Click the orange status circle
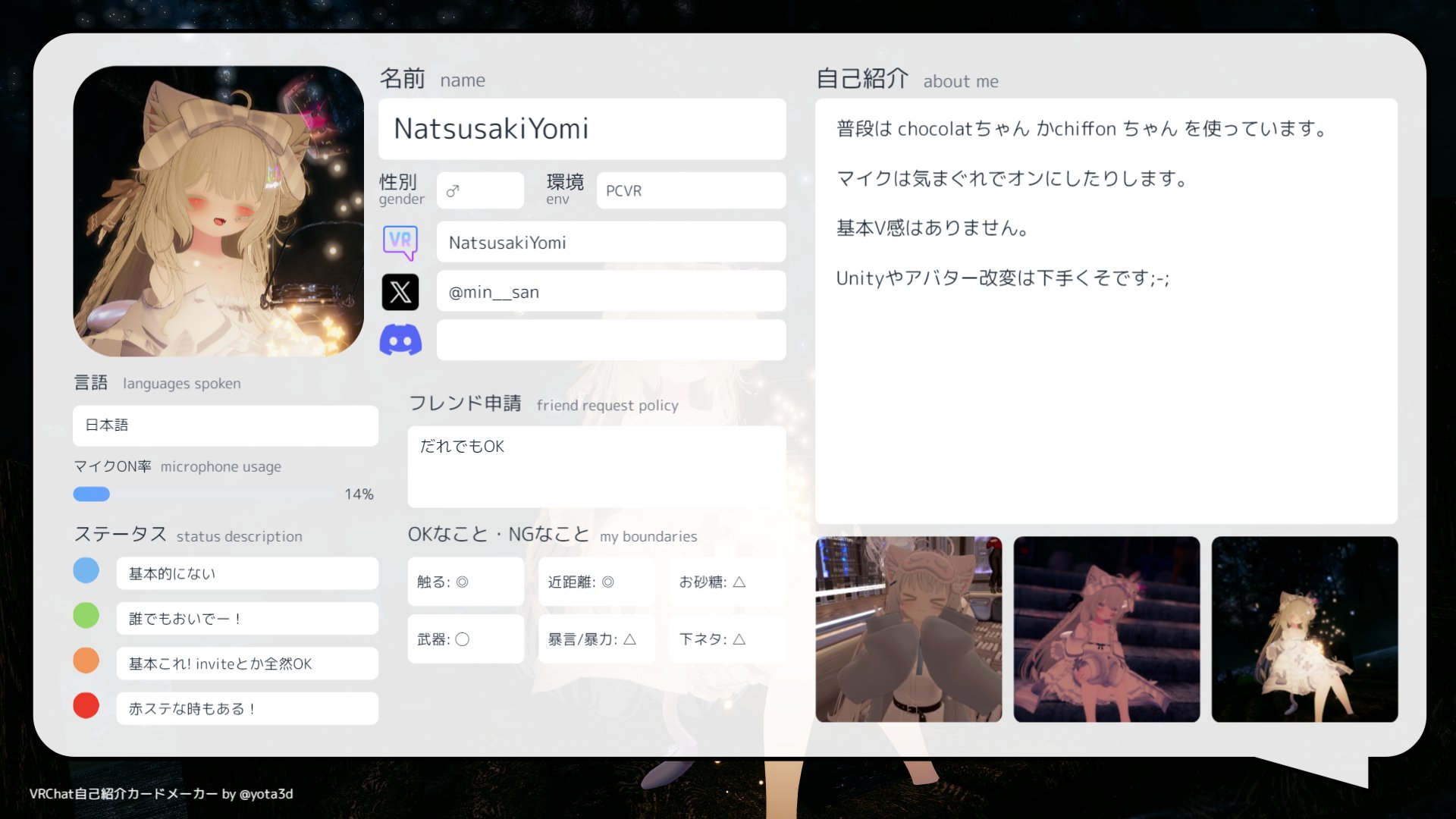 (x=86, y=661)
